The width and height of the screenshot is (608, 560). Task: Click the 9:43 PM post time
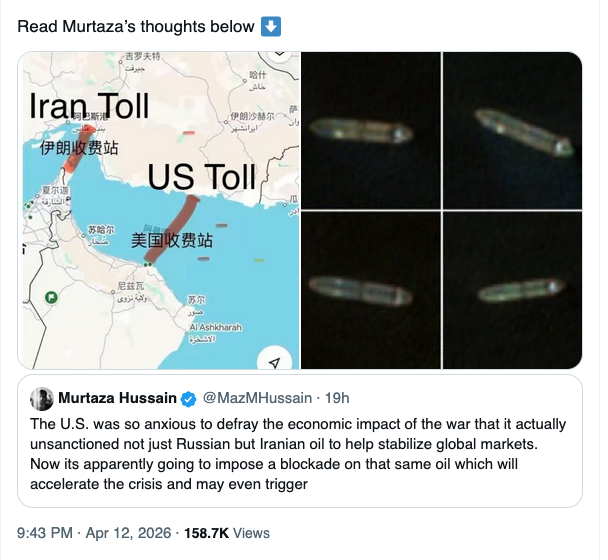[45, 533]
